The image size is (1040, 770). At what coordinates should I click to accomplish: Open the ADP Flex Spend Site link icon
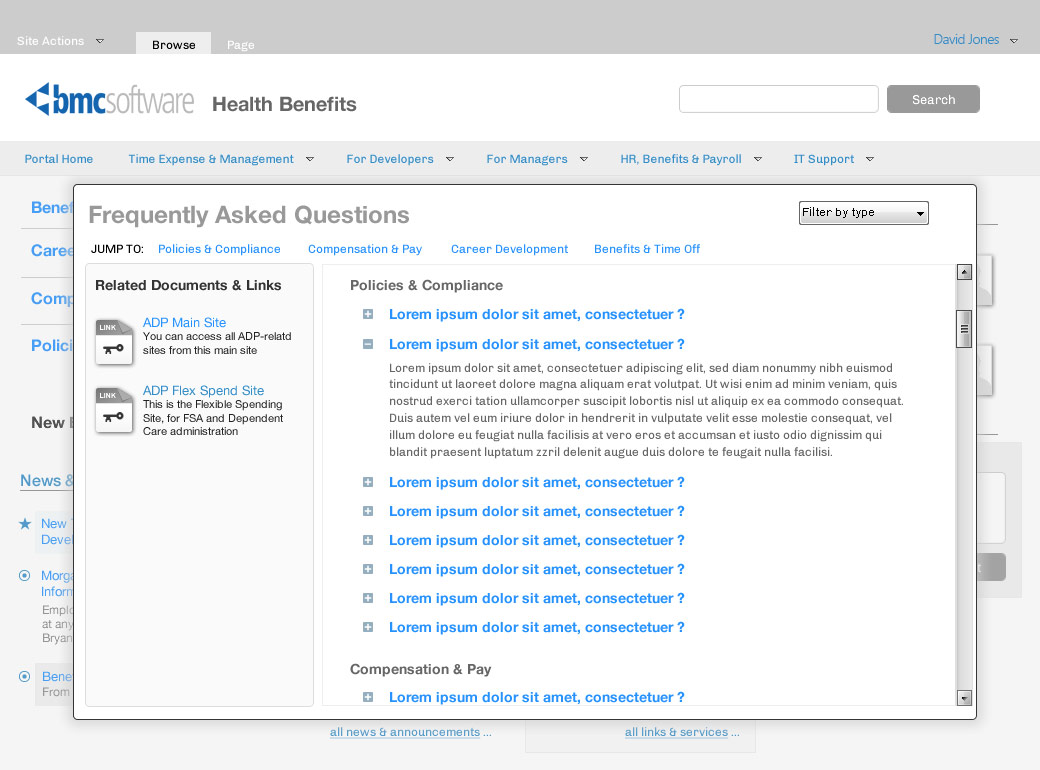click(x=114, y=409)
